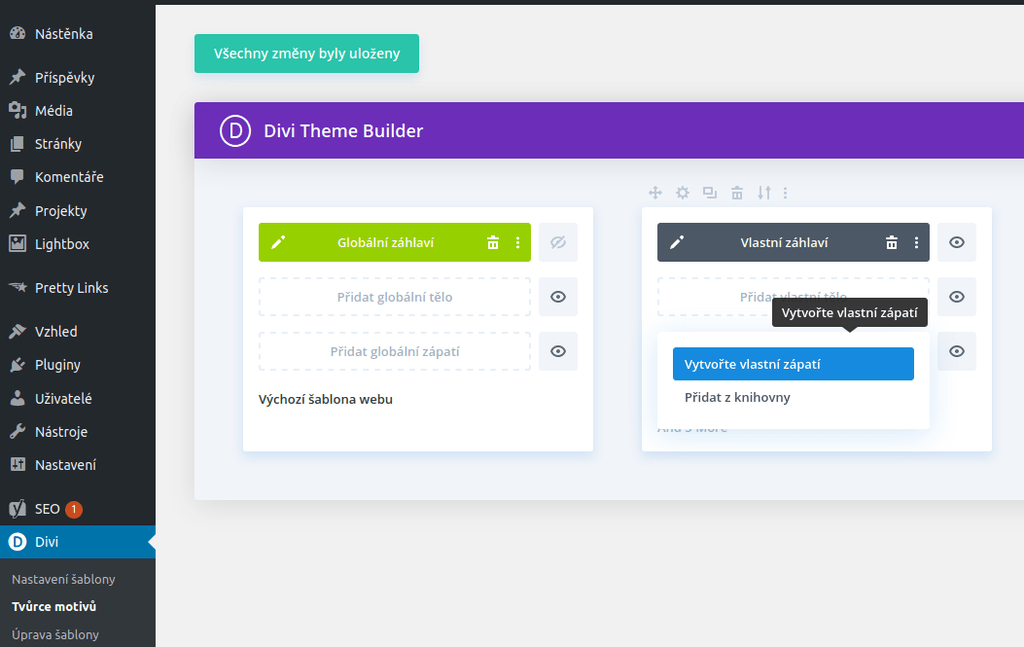
Task: Open the SEO menu with notification
Action: coord(47,509)
